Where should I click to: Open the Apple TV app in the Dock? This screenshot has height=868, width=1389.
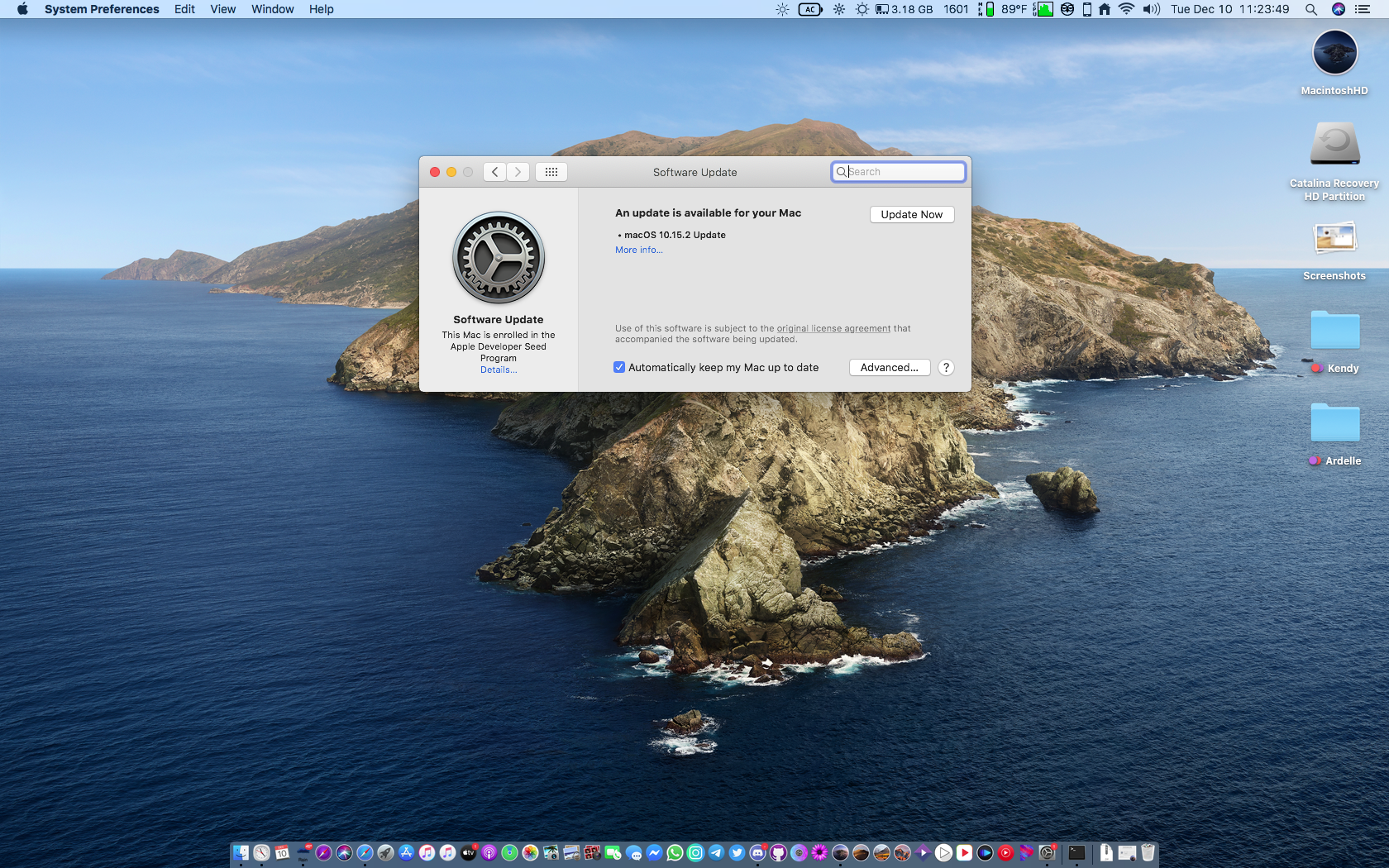point(468,852)
